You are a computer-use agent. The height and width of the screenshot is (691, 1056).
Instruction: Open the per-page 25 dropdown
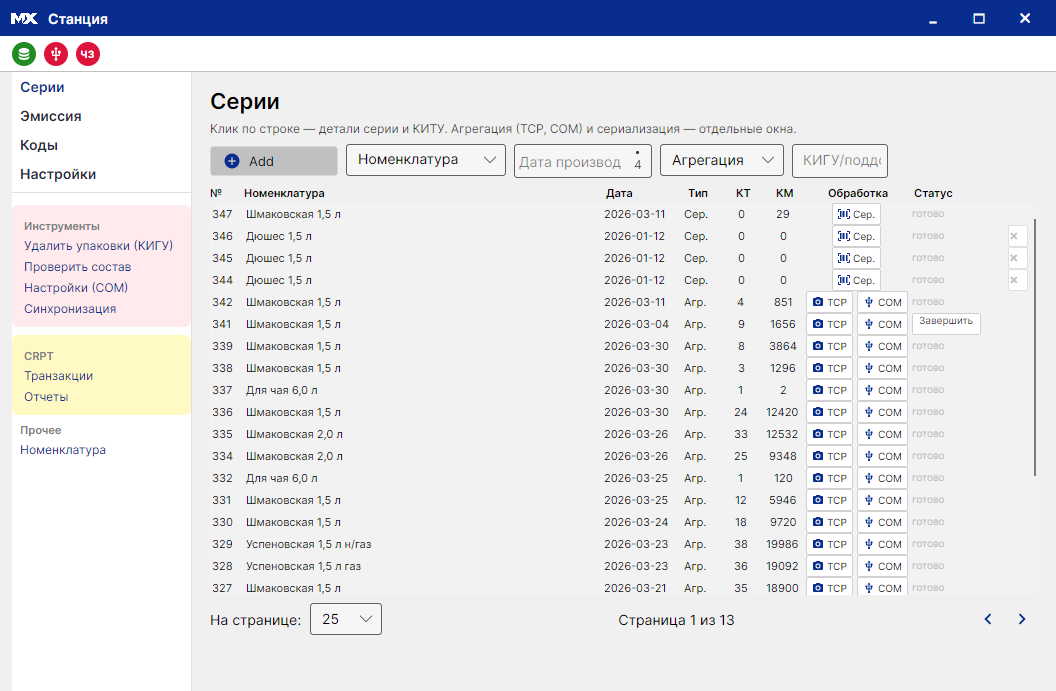click(345, 619)
